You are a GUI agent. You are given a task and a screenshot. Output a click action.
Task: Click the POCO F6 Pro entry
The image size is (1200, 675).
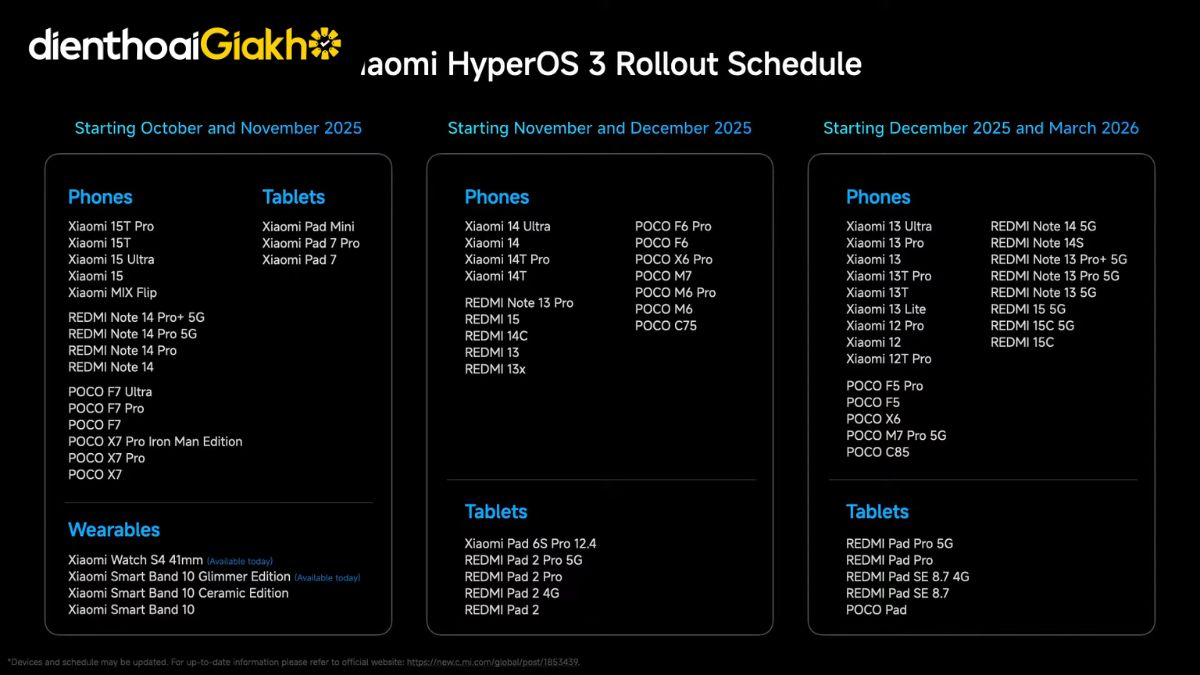coord(673,227)
